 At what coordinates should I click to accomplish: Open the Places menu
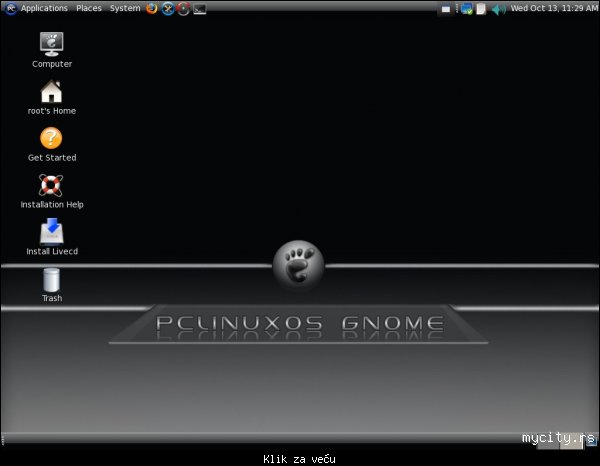pos(89,8)
